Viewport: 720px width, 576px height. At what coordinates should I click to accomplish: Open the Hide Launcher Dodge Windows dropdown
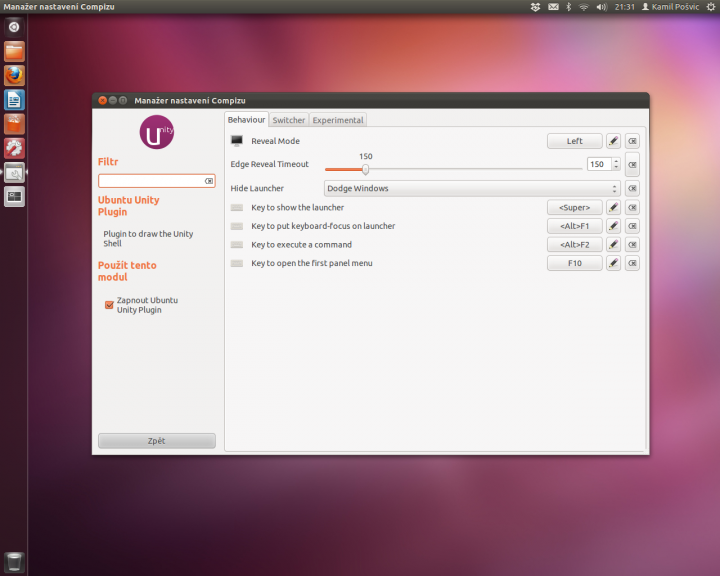(472, 188)
